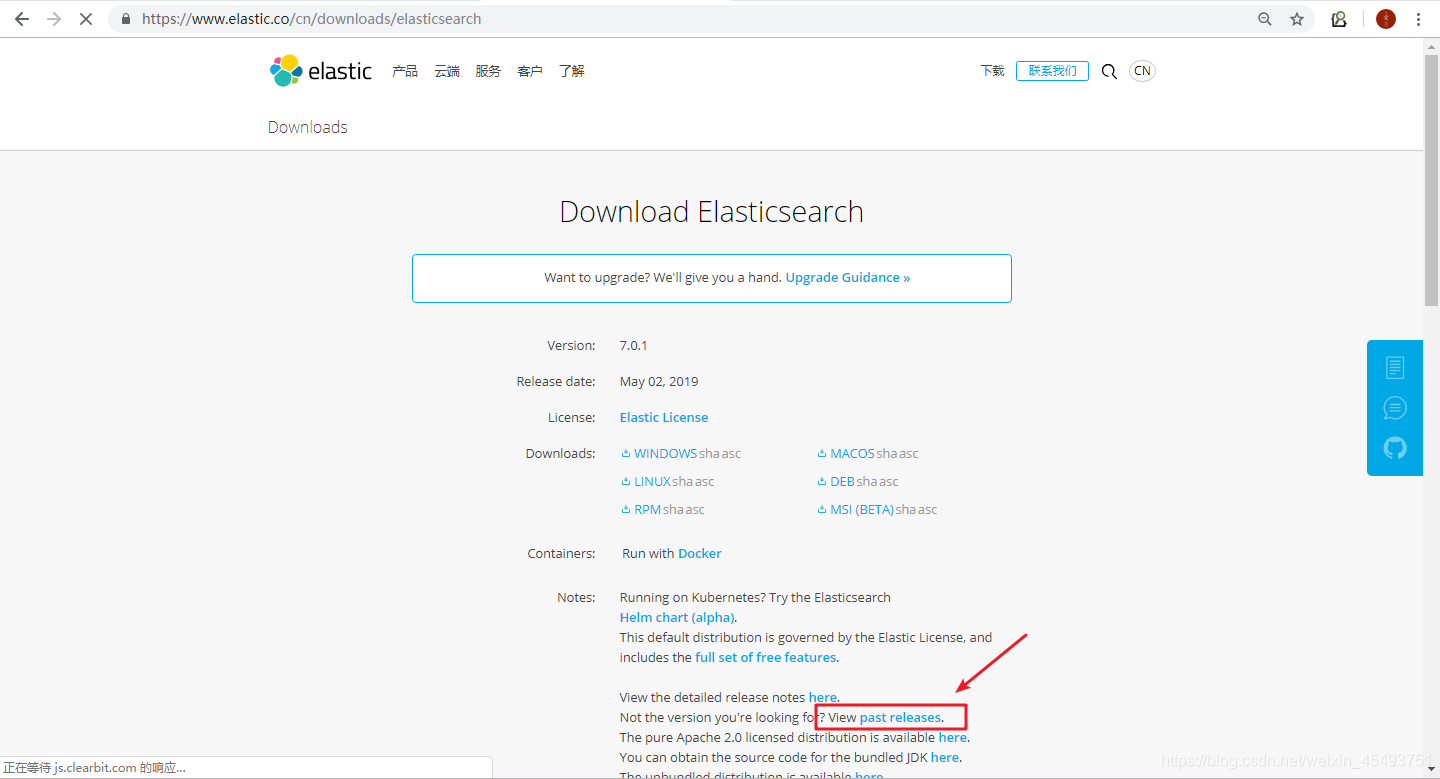Open the asc link next to MSI (BETA)
Image resolution: width=1440 pixels, height=779 pixels.
coord(927,510)
